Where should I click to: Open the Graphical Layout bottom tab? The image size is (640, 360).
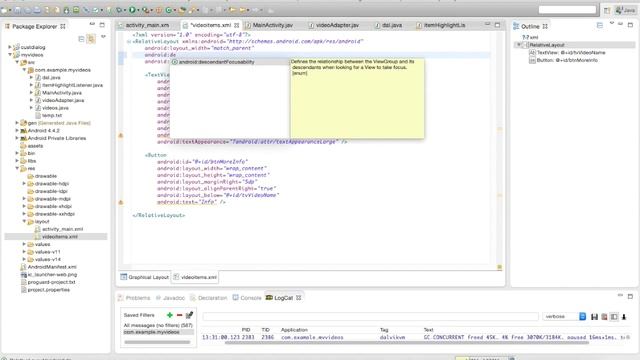pyautogui.click(x=144, y=277)
